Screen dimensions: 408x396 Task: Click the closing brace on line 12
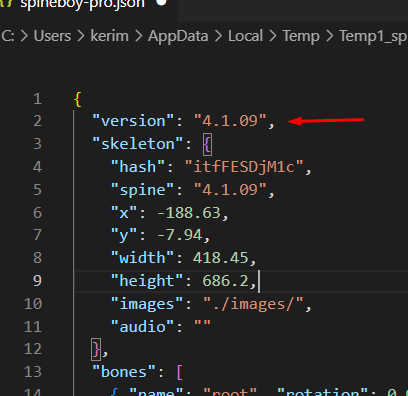[96, 350]
